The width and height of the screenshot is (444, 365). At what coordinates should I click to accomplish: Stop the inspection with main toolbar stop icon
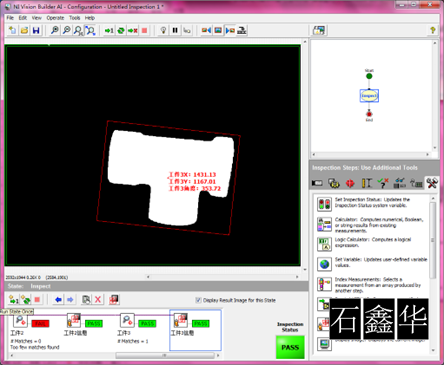tap(144, 30)
